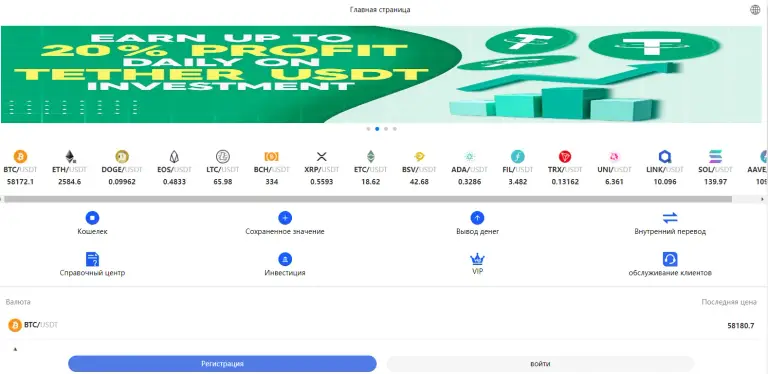The image size is (768, 374).
Task: Select the SOL/USDT Solana icon
Action: [716, 157]
